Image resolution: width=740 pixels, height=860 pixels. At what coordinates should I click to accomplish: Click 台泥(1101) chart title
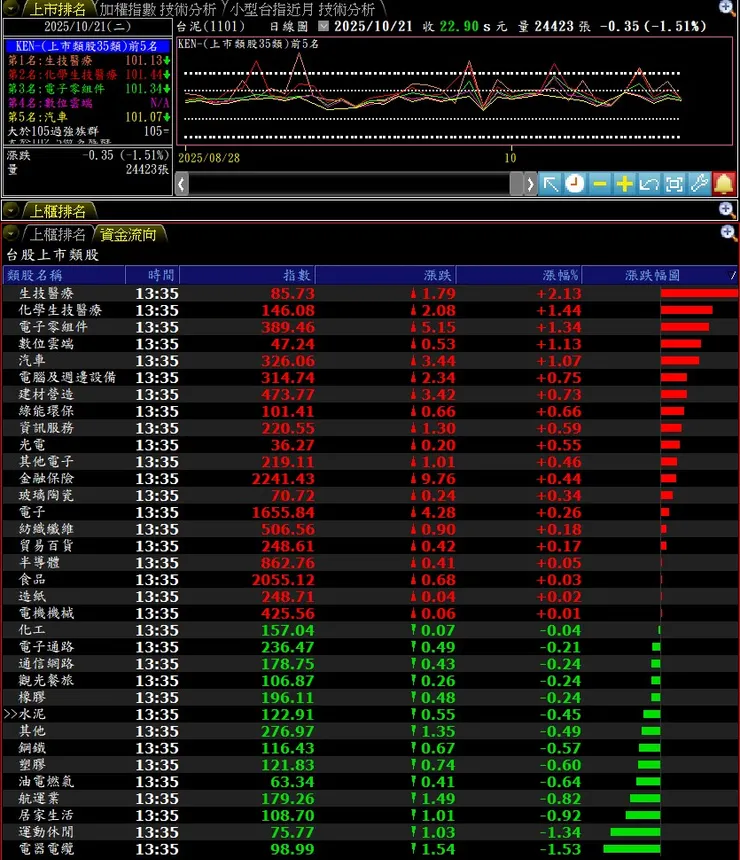(x=211, y=26)
